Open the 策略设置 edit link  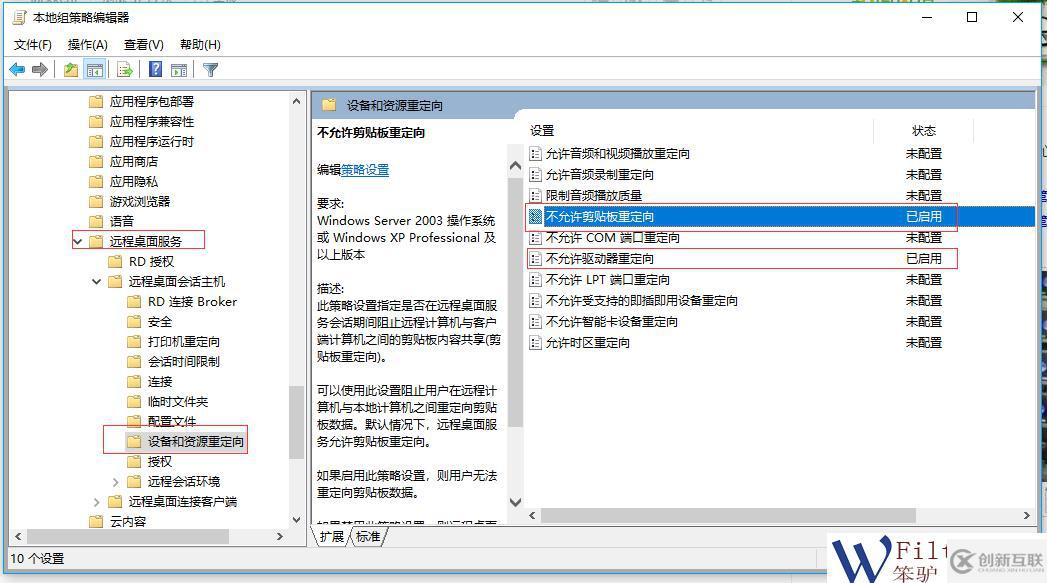click(x=365, y=170)
